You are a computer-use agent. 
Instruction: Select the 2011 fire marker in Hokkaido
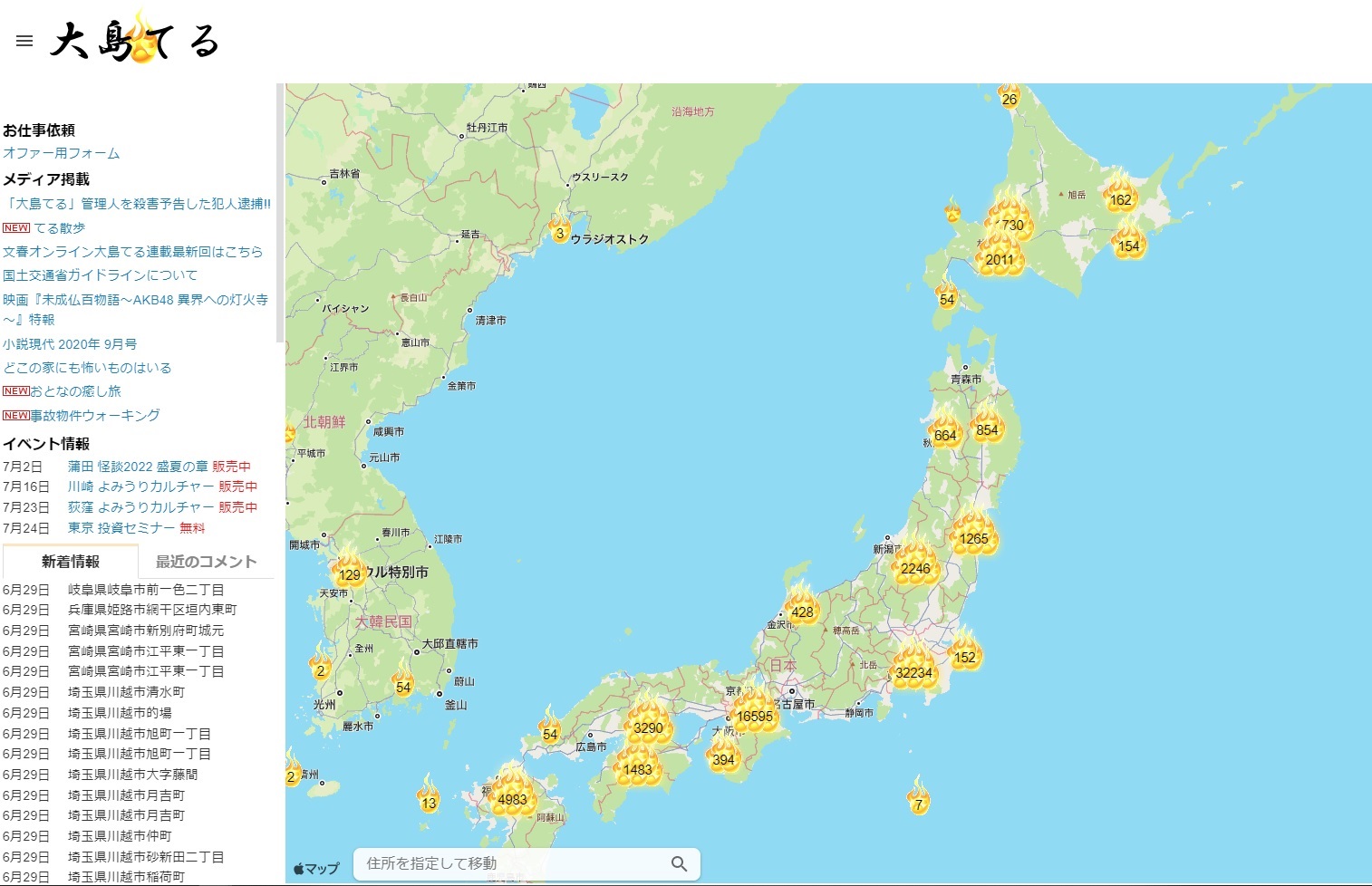pos(998,258)
